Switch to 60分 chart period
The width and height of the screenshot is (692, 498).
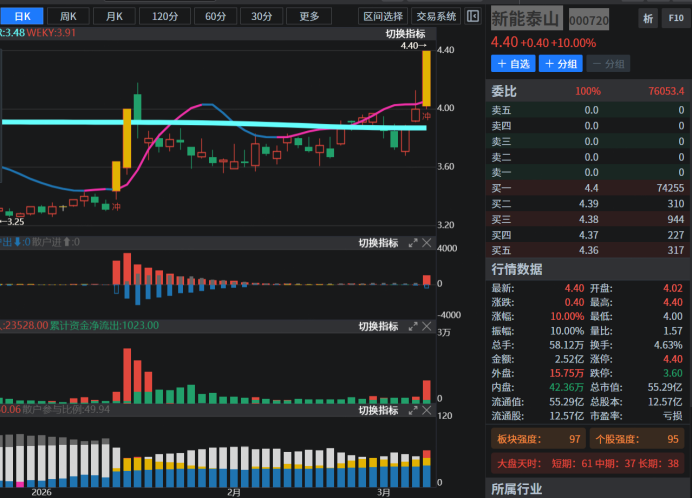click(x=213, y=16)
